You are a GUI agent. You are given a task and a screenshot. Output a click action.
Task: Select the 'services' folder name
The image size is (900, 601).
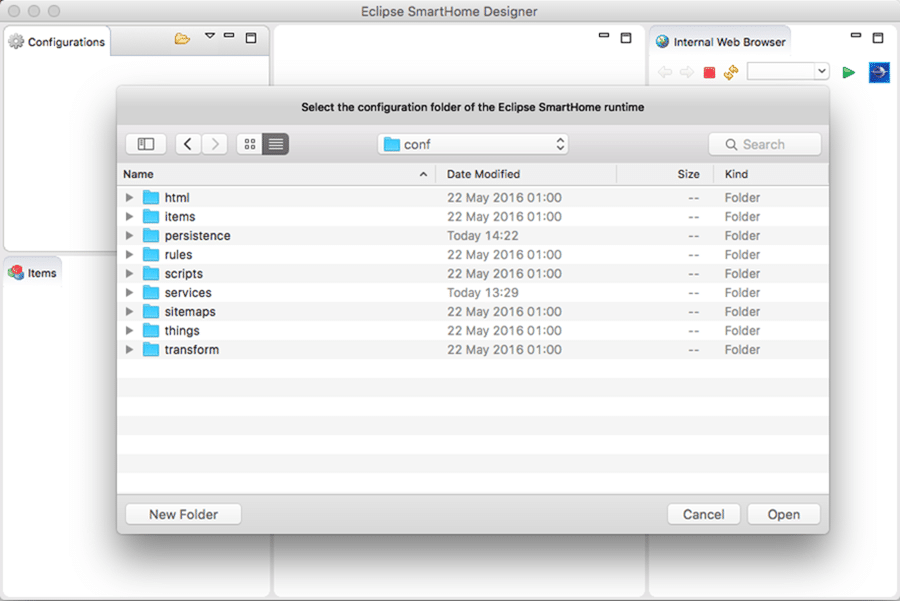pos(188,292)
